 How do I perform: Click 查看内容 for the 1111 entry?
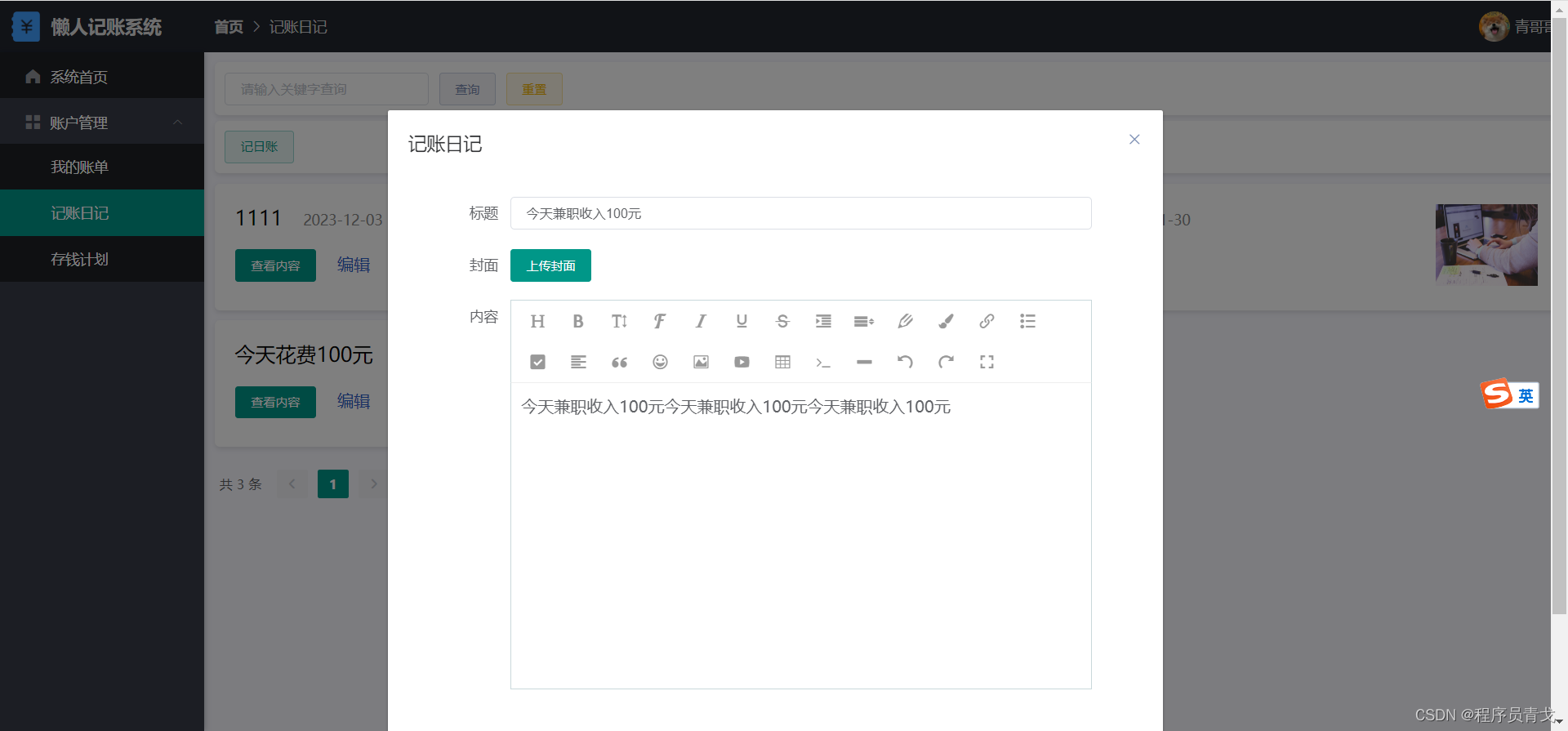pos(275,265)
